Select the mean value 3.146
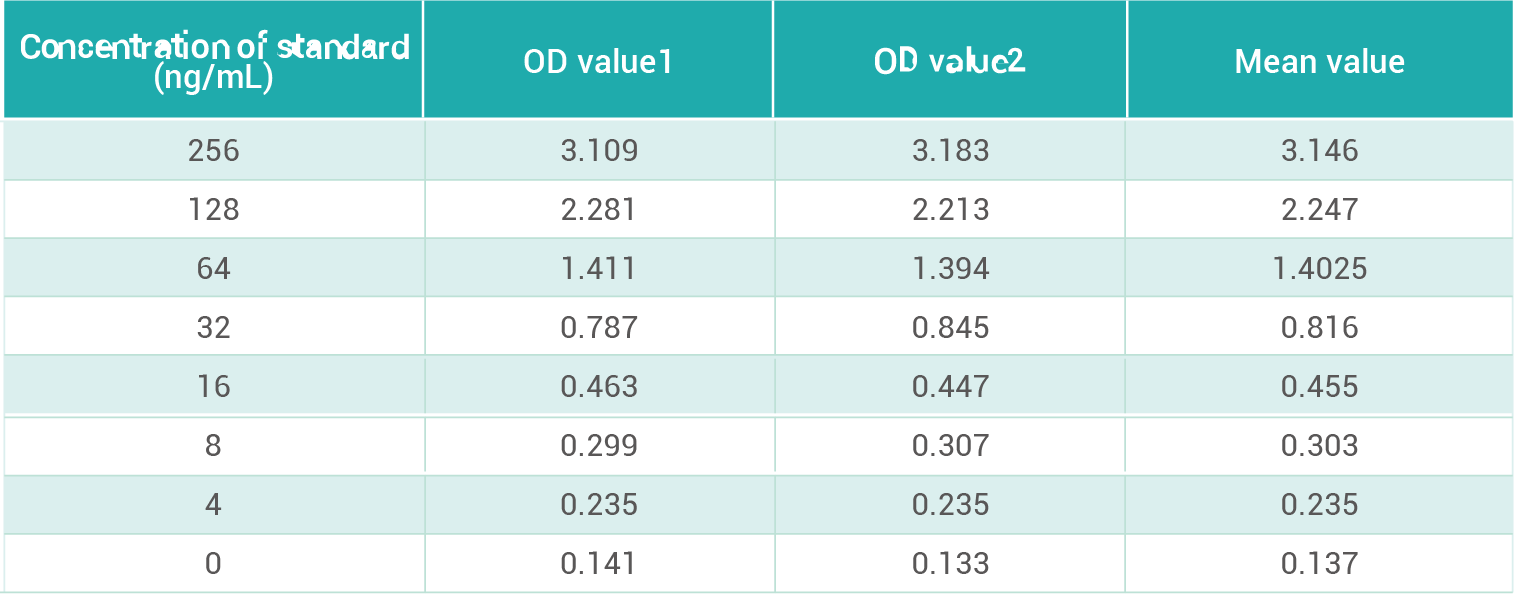 click(x=1319, y=150)
